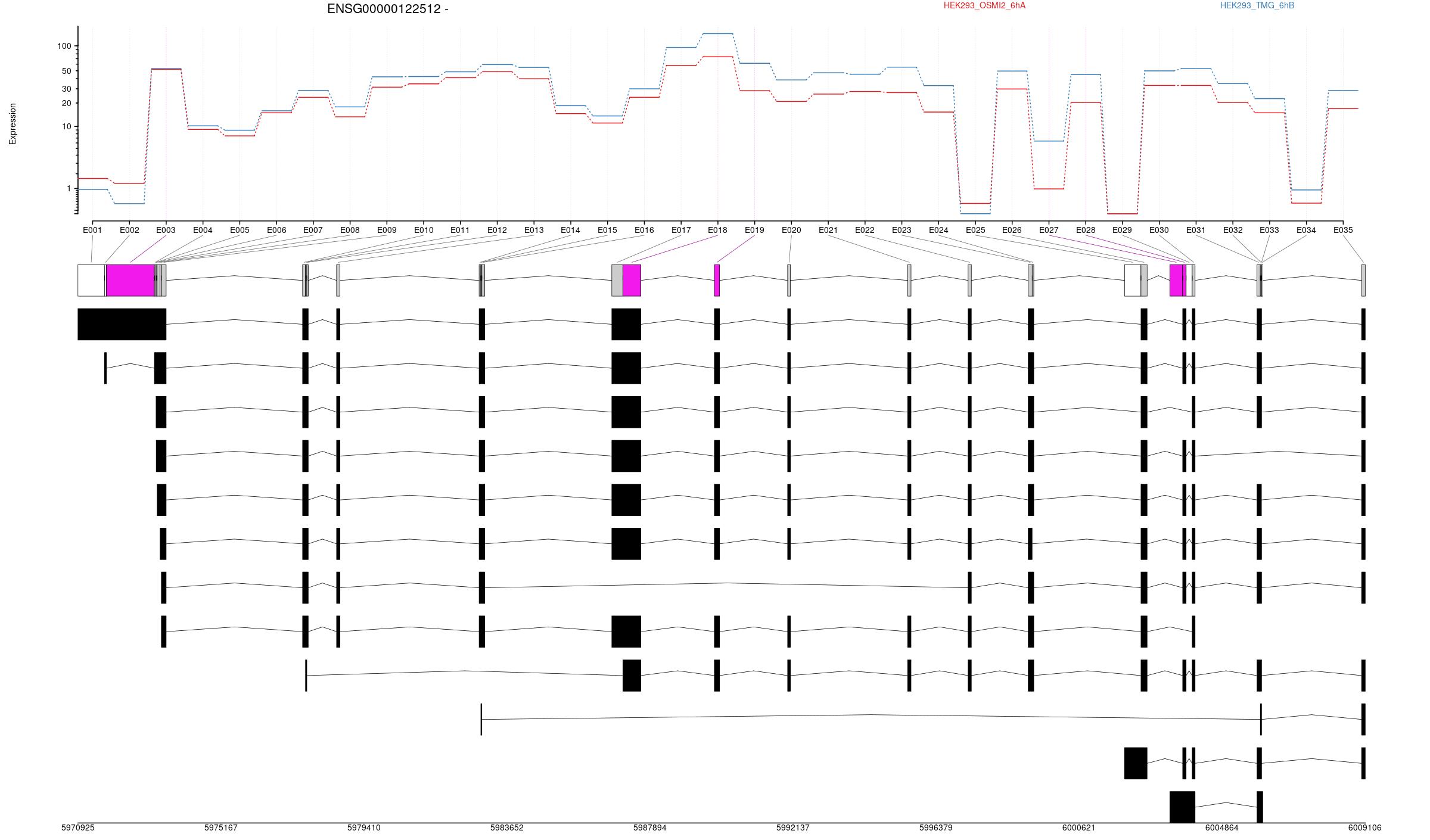Click genomic coordinate 5996379
Screen dimensions: 1430x840
coord(936,828)
